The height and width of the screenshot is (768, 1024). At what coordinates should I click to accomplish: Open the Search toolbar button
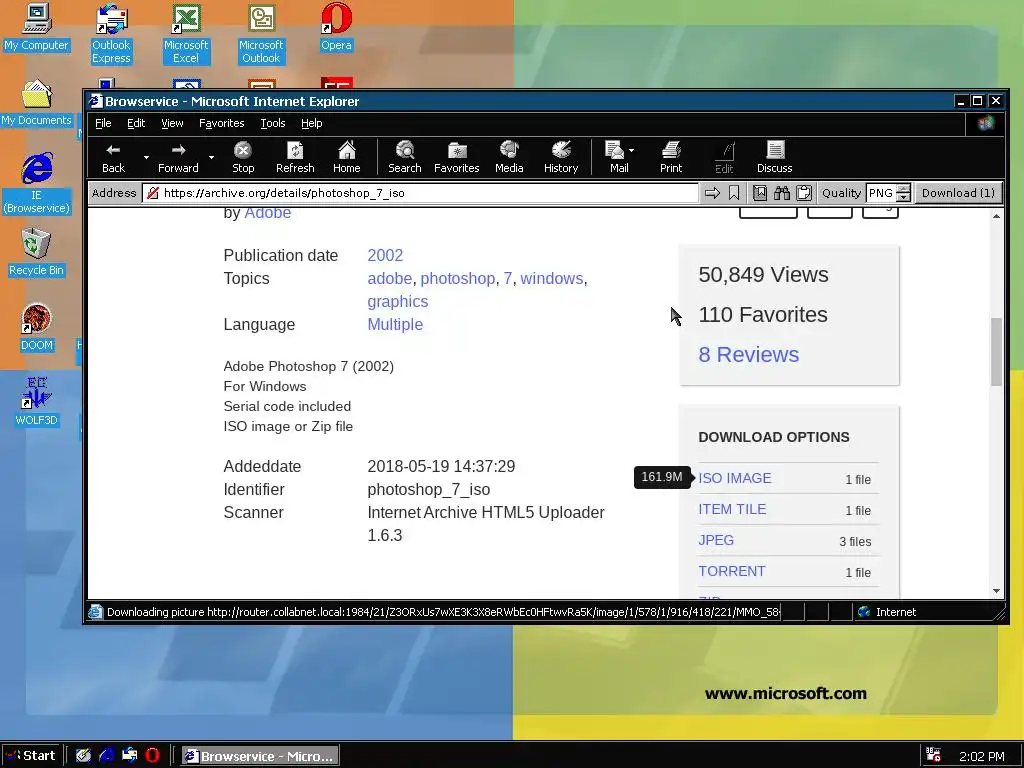405,157
